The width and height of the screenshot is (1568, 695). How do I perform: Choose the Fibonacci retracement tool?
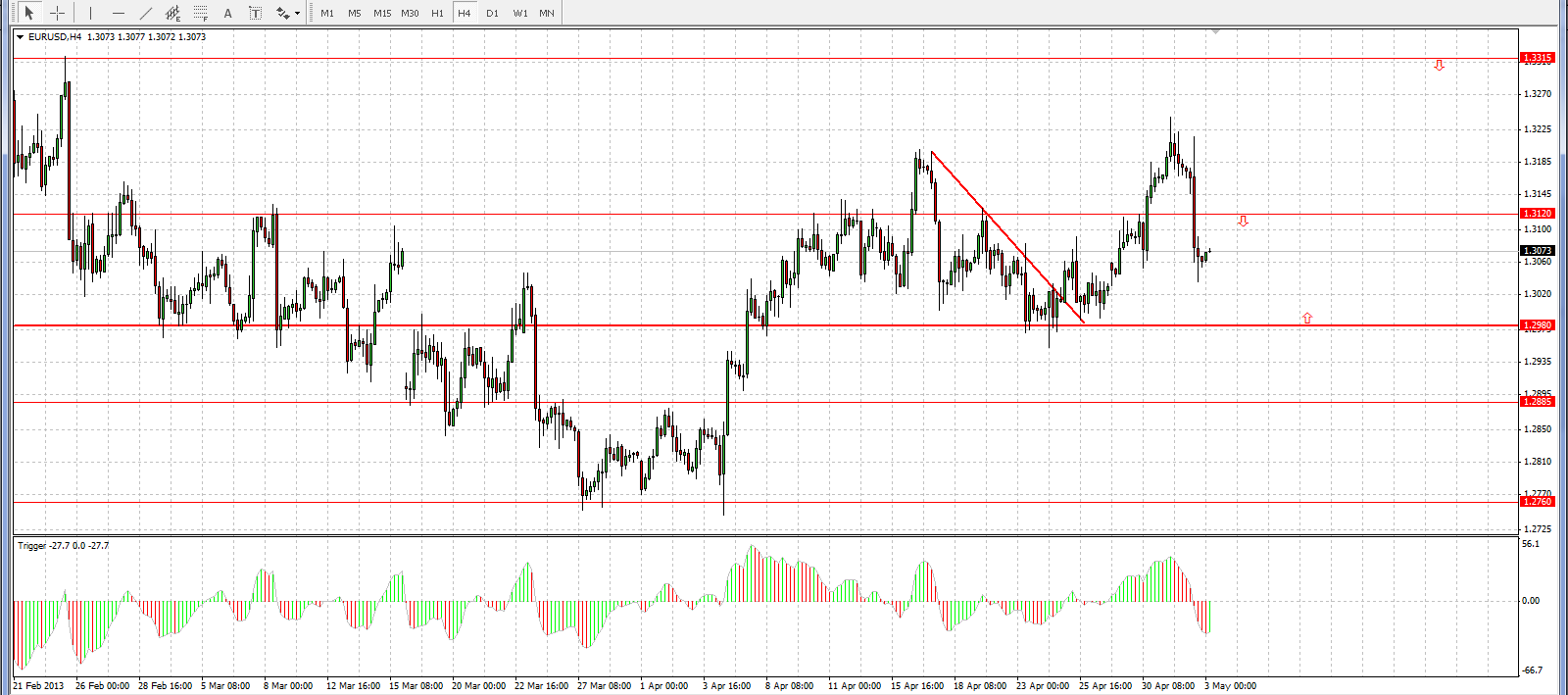201,13
